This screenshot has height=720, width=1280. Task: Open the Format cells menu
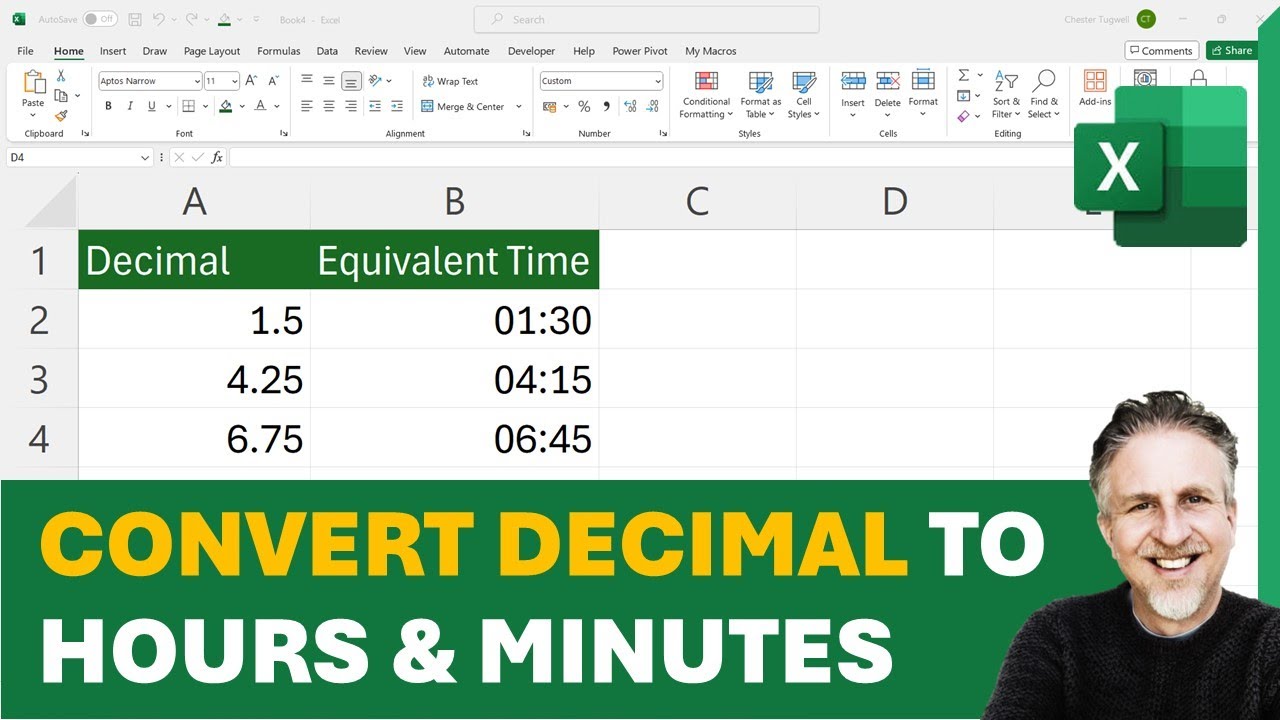[x=923, y=92]
